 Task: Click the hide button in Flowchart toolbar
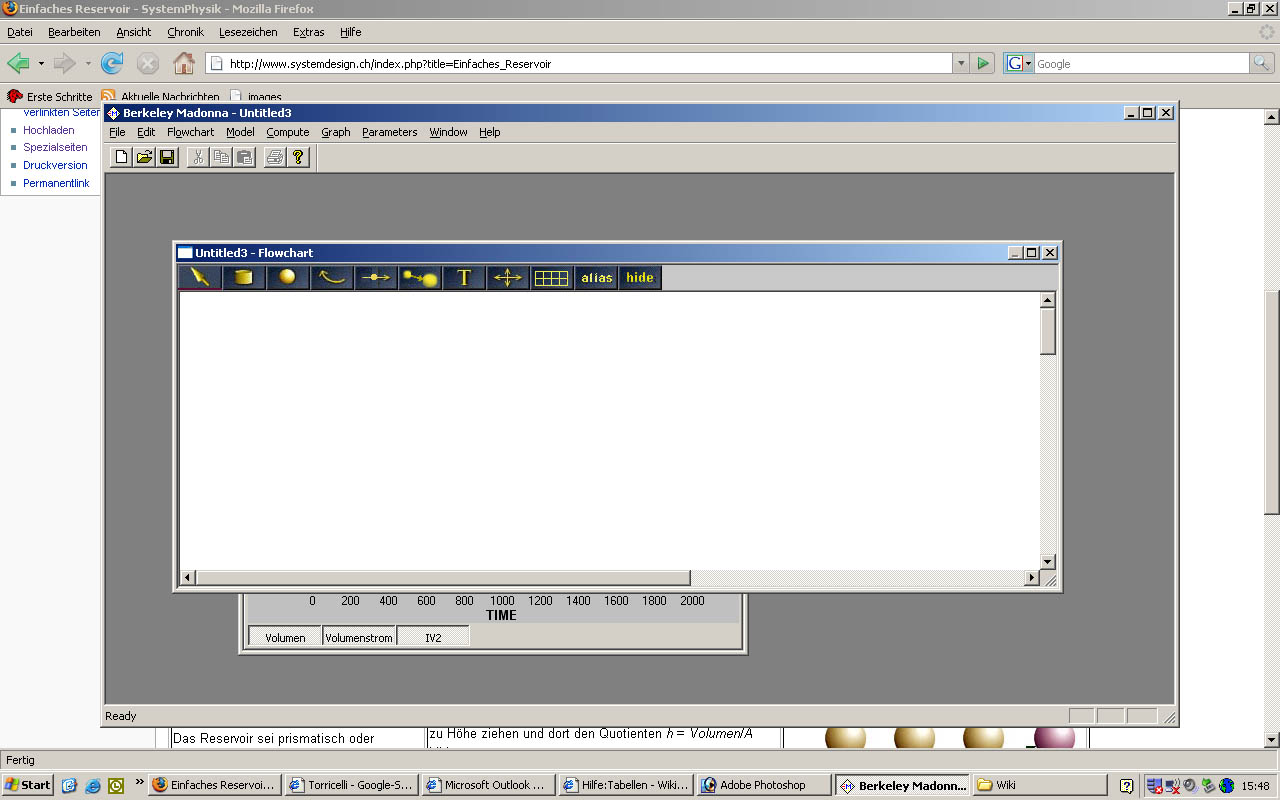[x=640, y=277]
